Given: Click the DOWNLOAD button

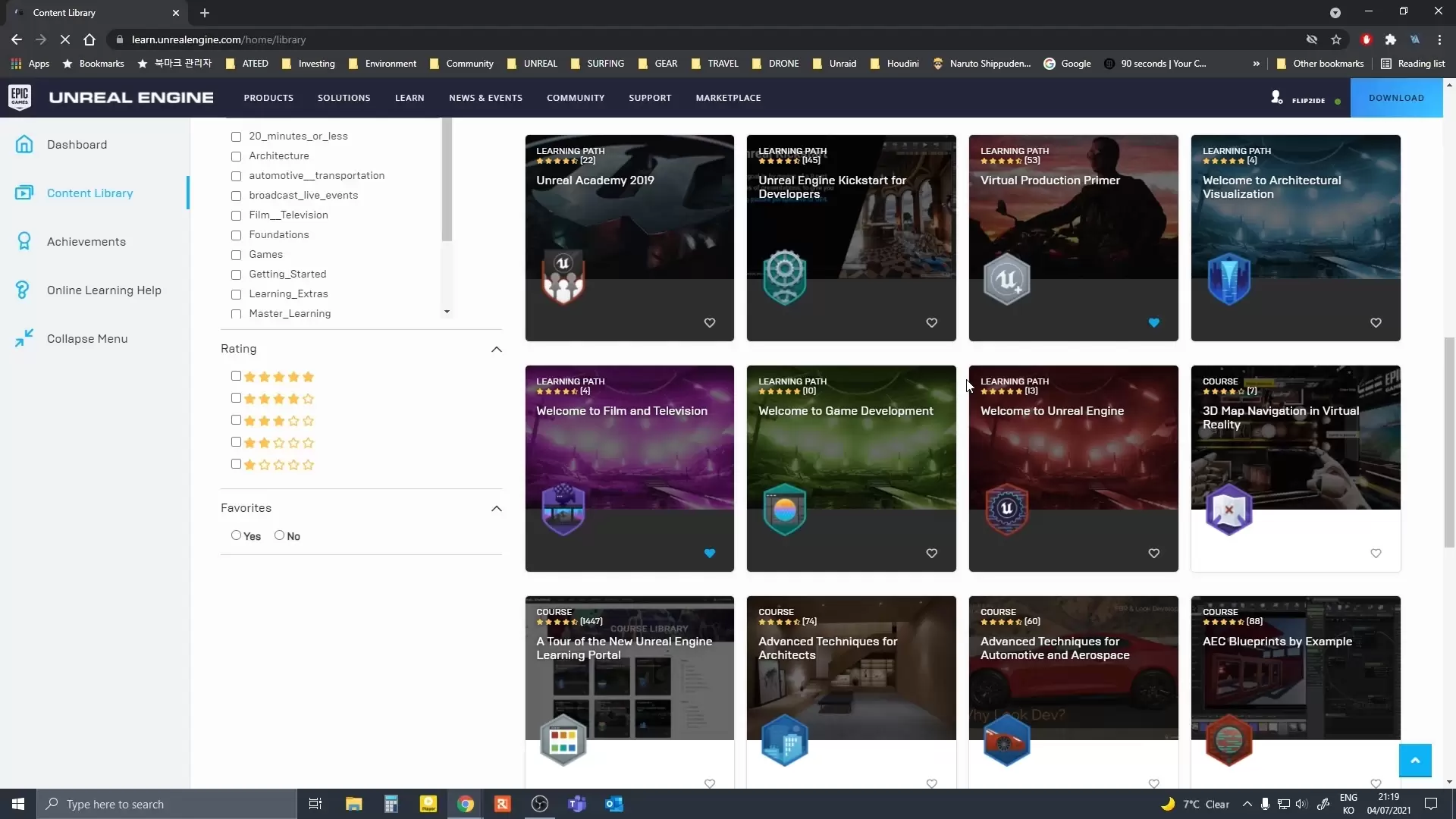Looking at the screenshot, I should pyautogui.click(x=1395, y=98).
